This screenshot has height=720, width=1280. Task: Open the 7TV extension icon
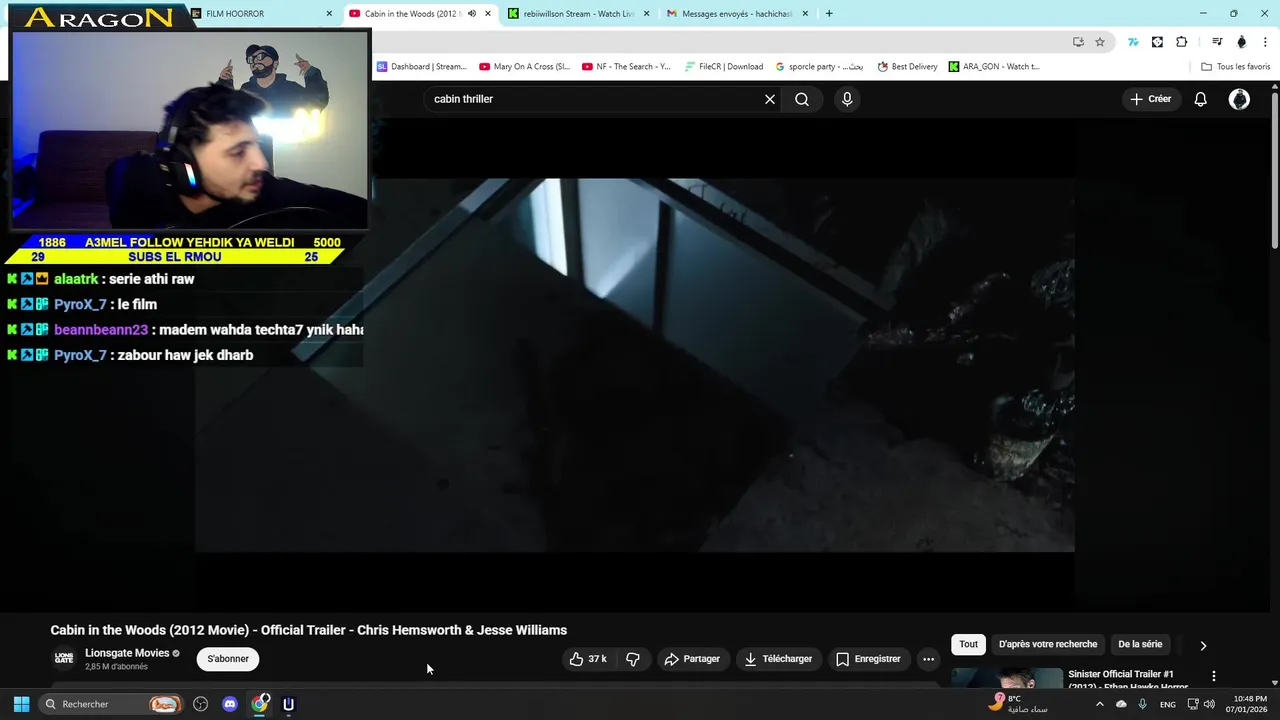[x=1133, y=42]
